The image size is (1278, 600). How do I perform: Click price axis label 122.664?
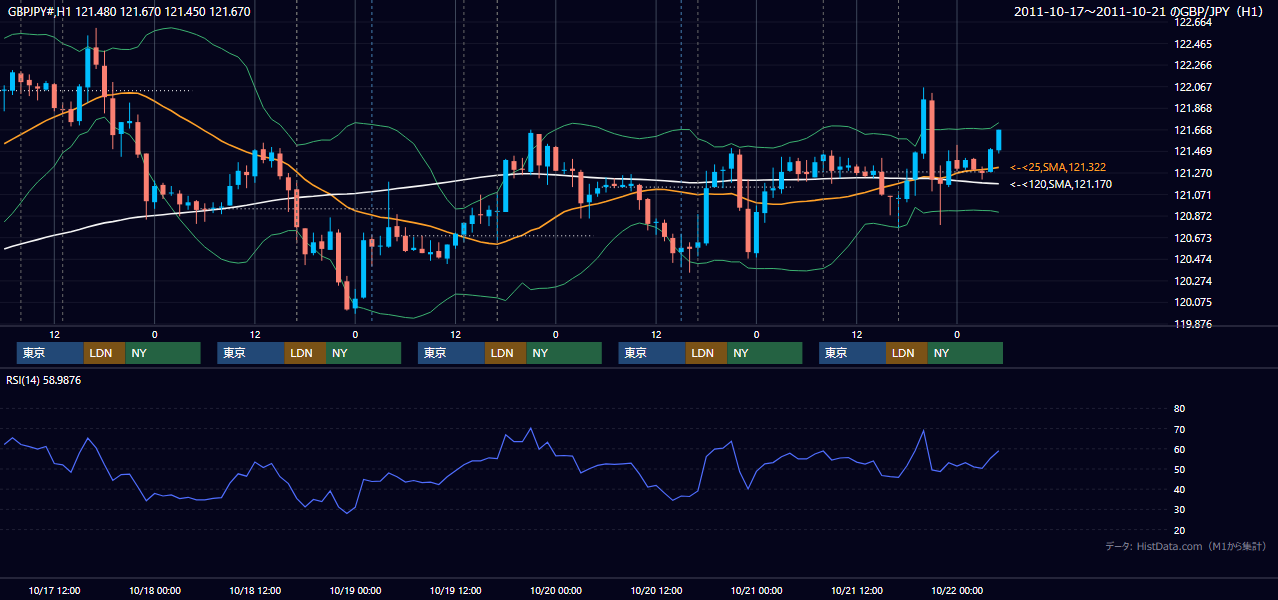[x=1194, y=22]
